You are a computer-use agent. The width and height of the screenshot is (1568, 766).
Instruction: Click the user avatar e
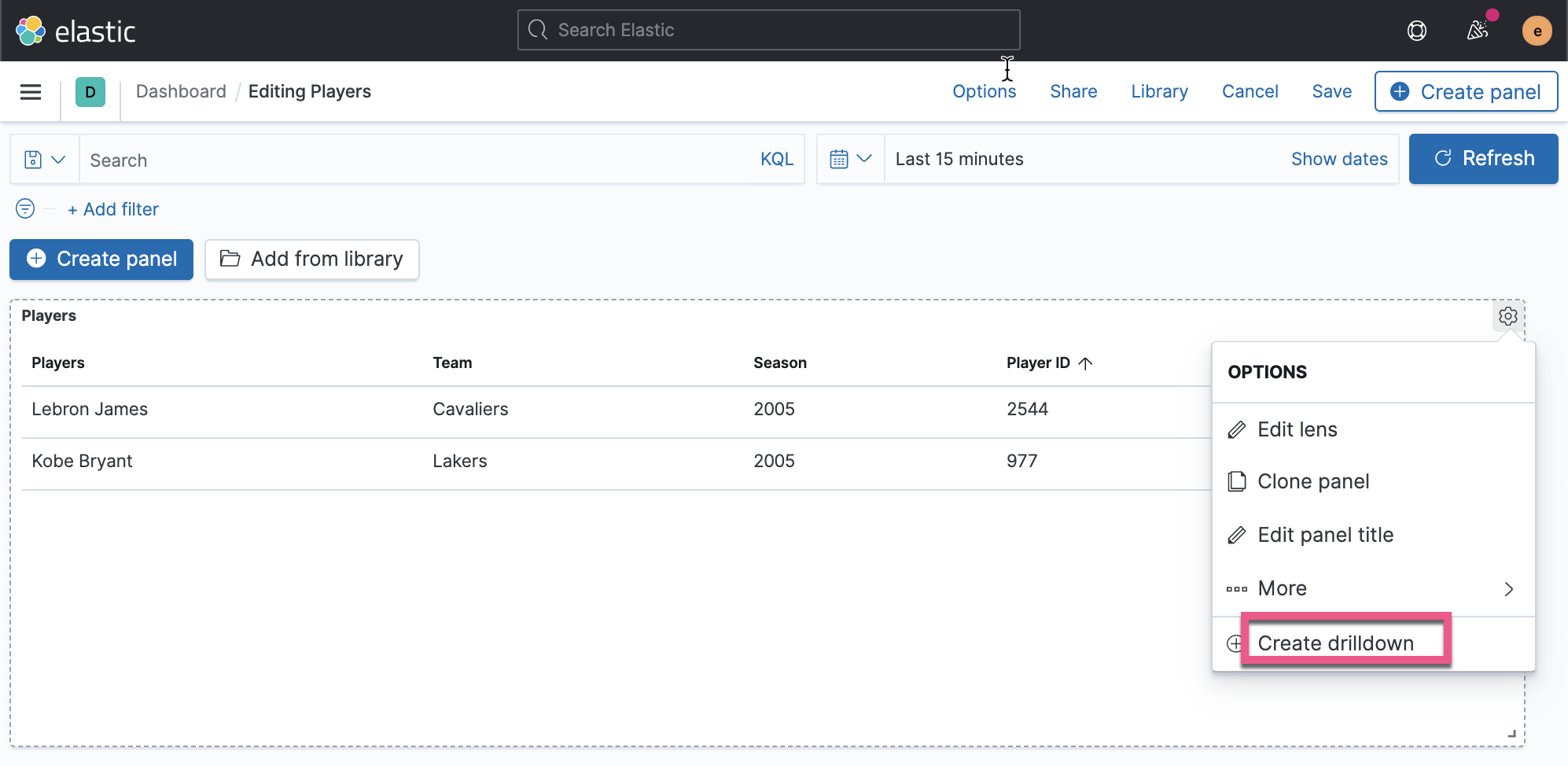pos(1537,31)
